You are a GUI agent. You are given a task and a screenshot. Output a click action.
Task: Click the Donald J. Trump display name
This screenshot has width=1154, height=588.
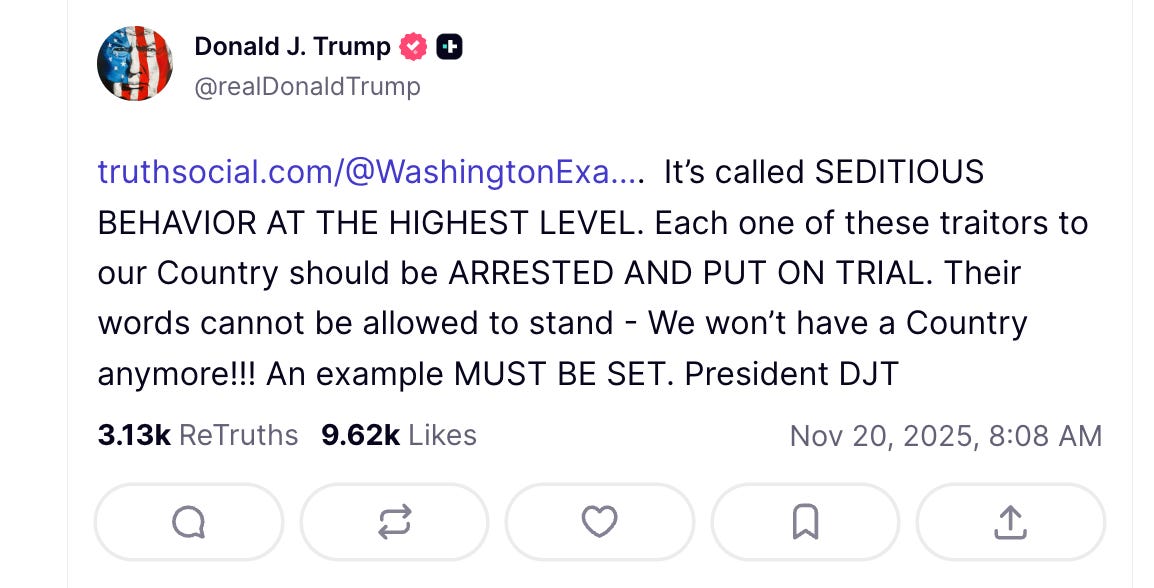point(292,45)
